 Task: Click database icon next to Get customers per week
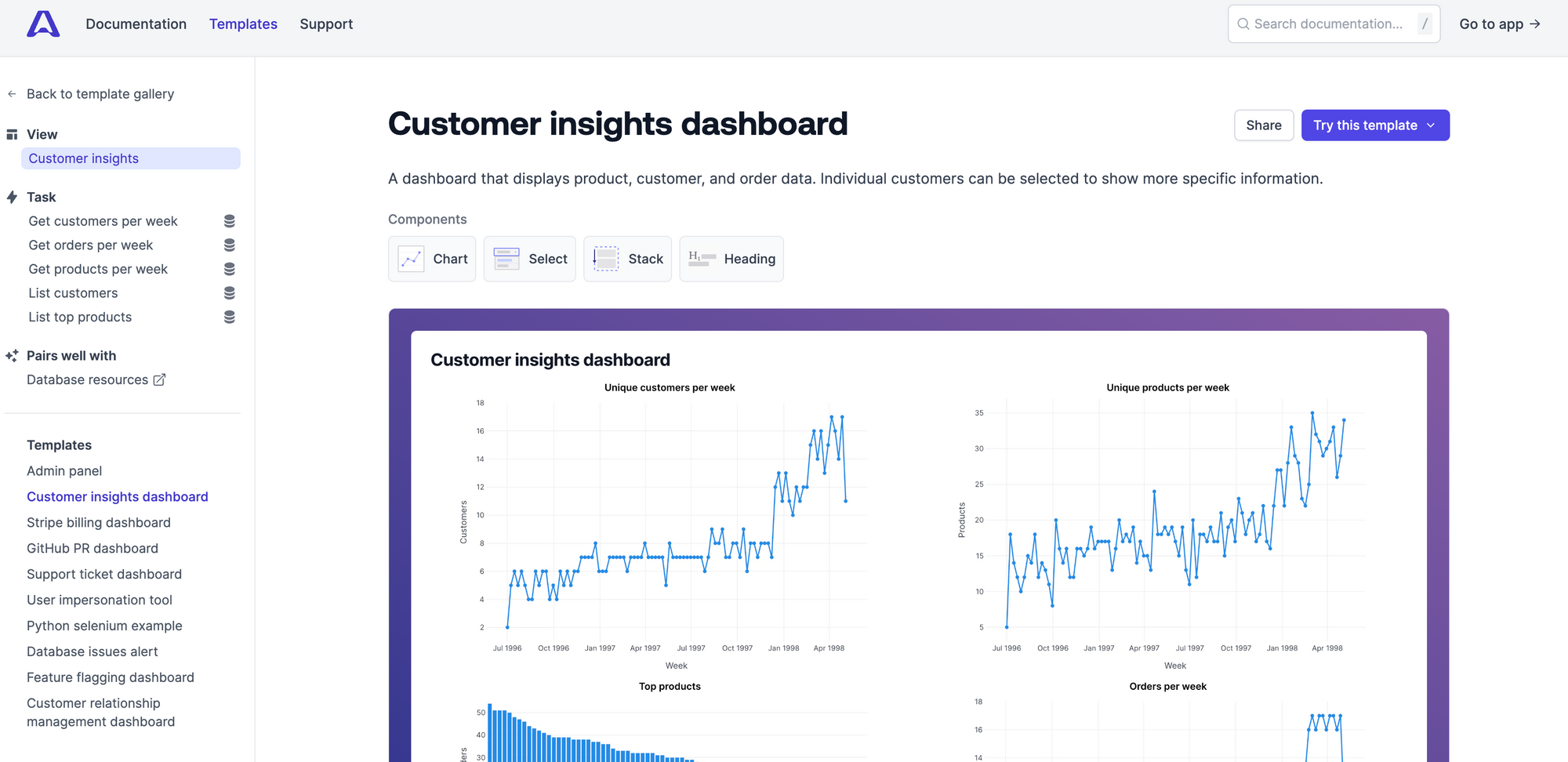coord(230,221)
